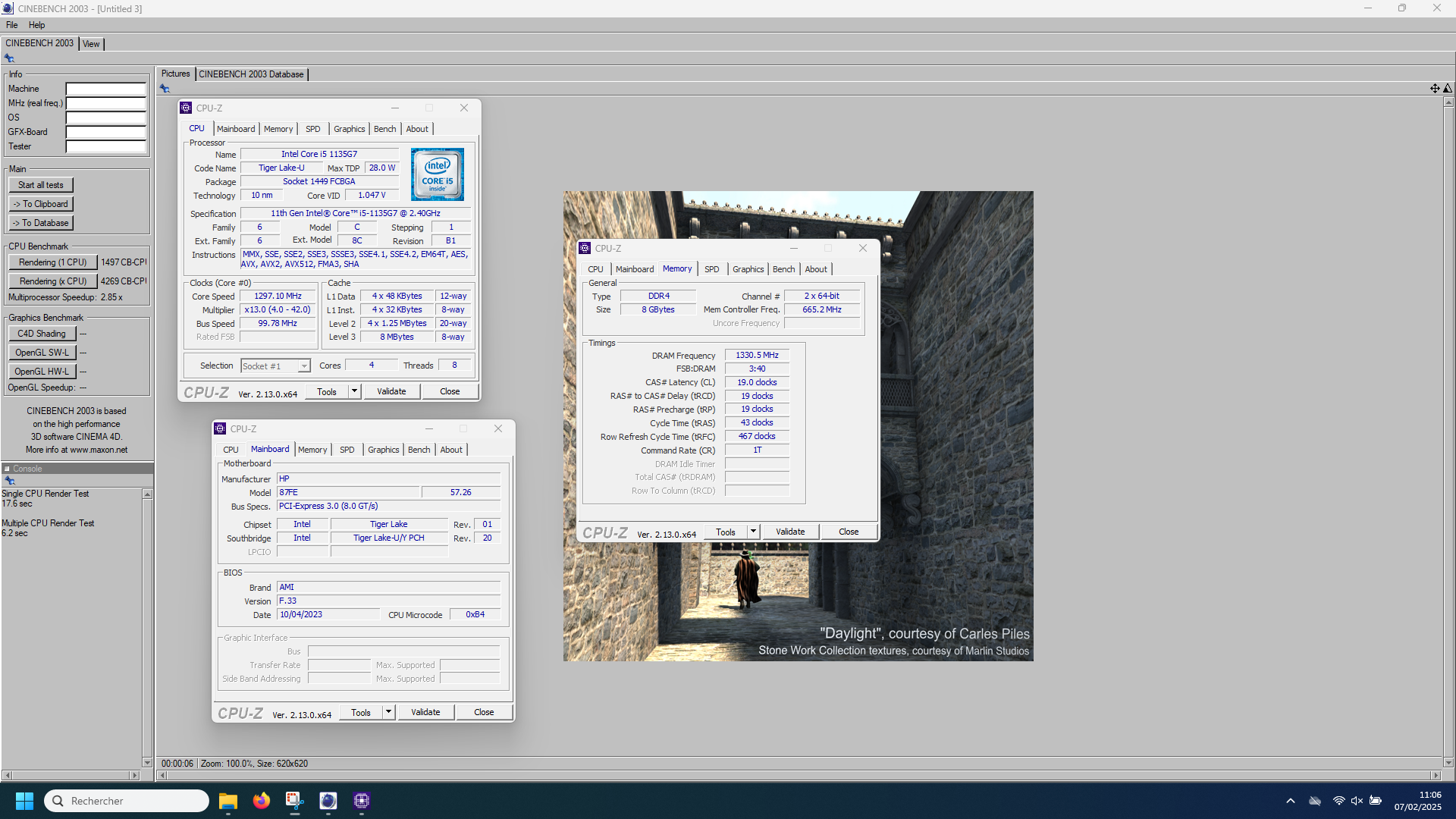Open Tools dropdown arrow in CPU-Z CPU window
Screen dimensions: 1456x819
[354, 391]
